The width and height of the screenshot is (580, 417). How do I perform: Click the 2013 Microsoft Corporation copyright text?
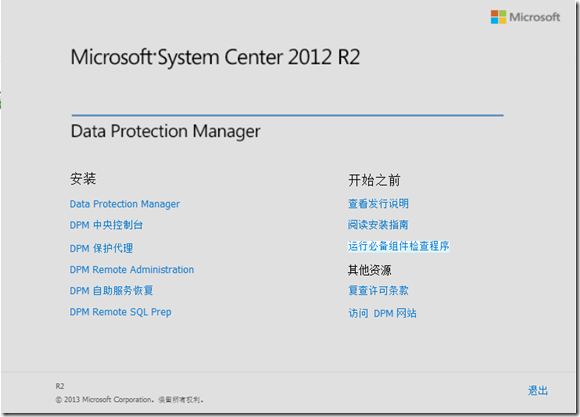[x=129, y=400]
